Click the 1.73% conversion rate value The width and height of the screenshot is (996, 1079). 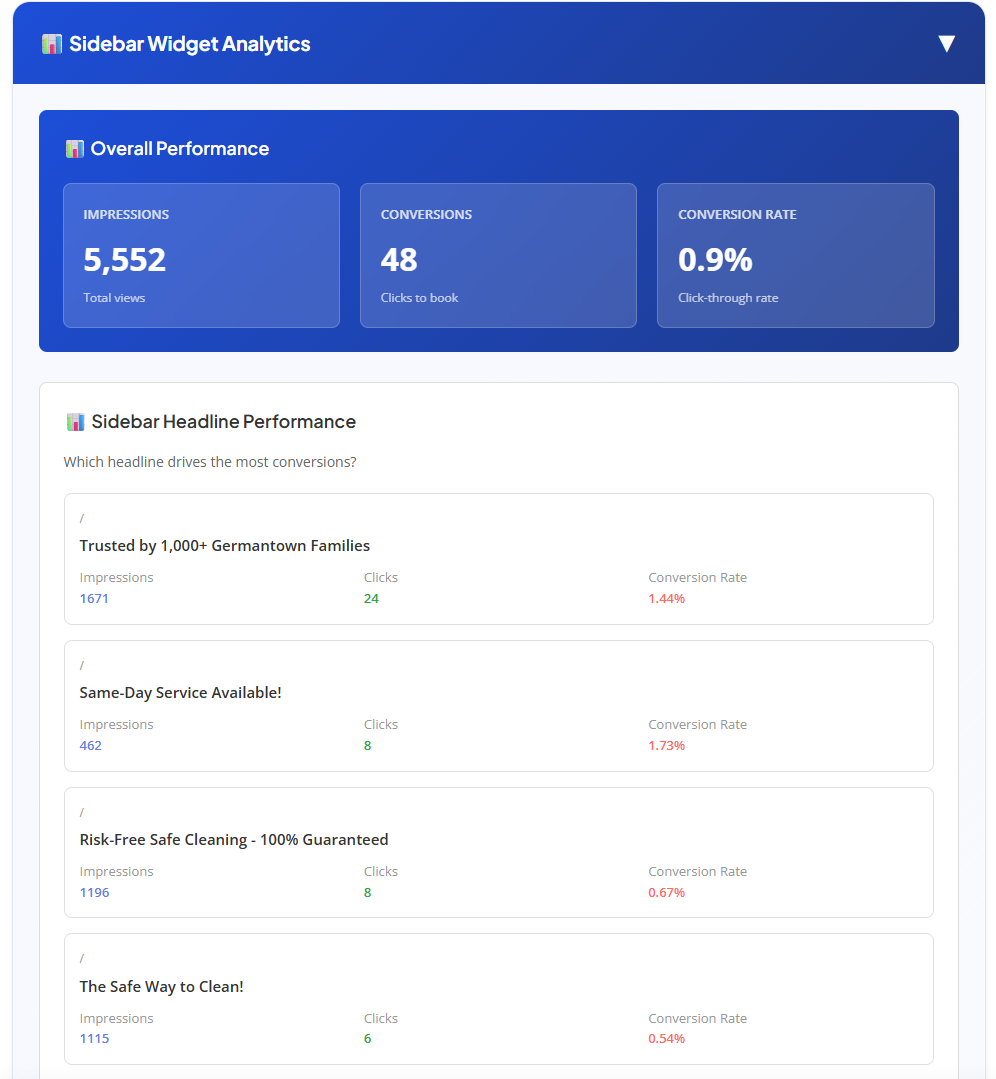tap(666, 744)
